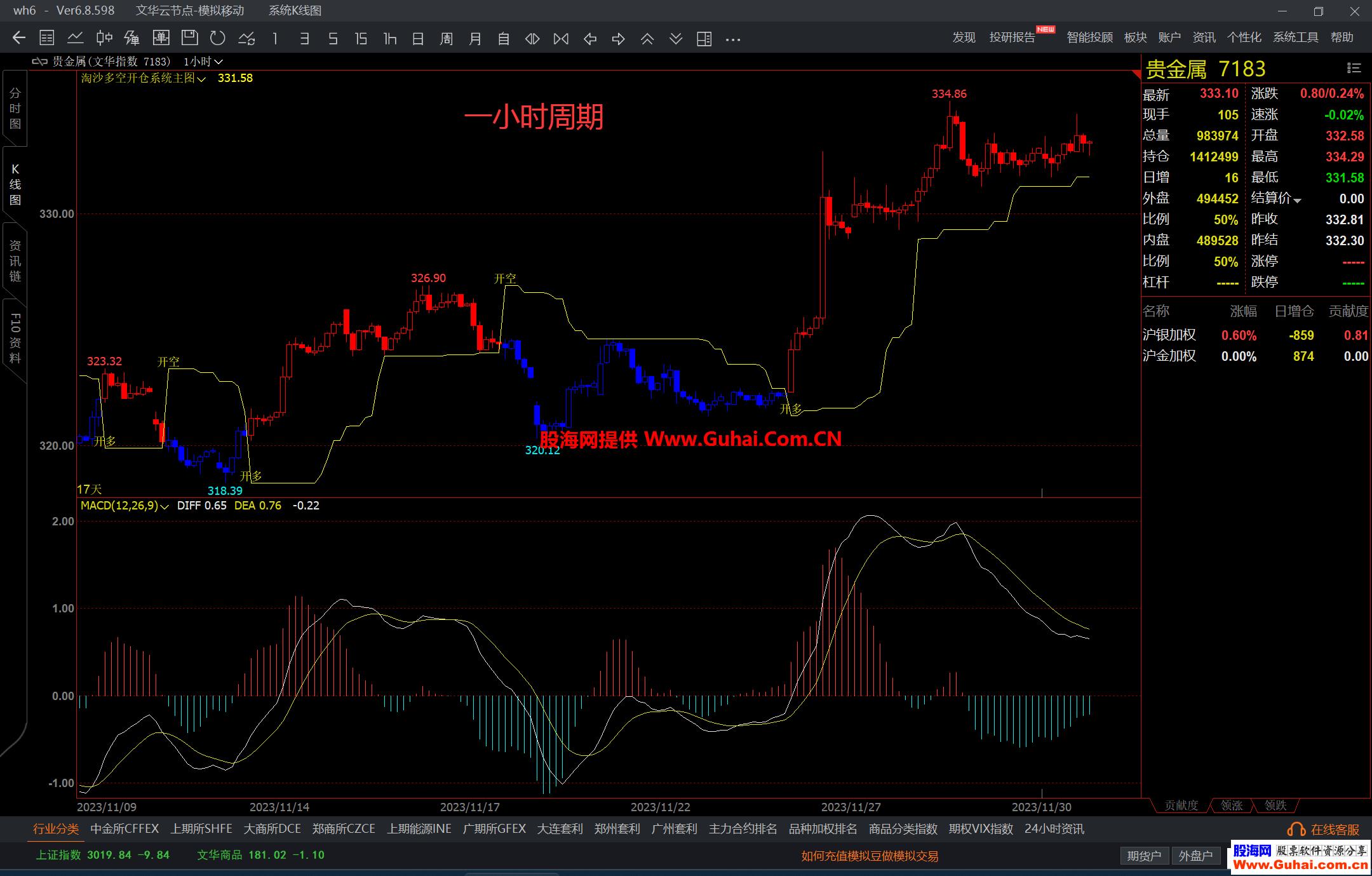Viewport: 1372px width, 876px height.
Task: Open the quote list table icon
Action: click(46, 39)
